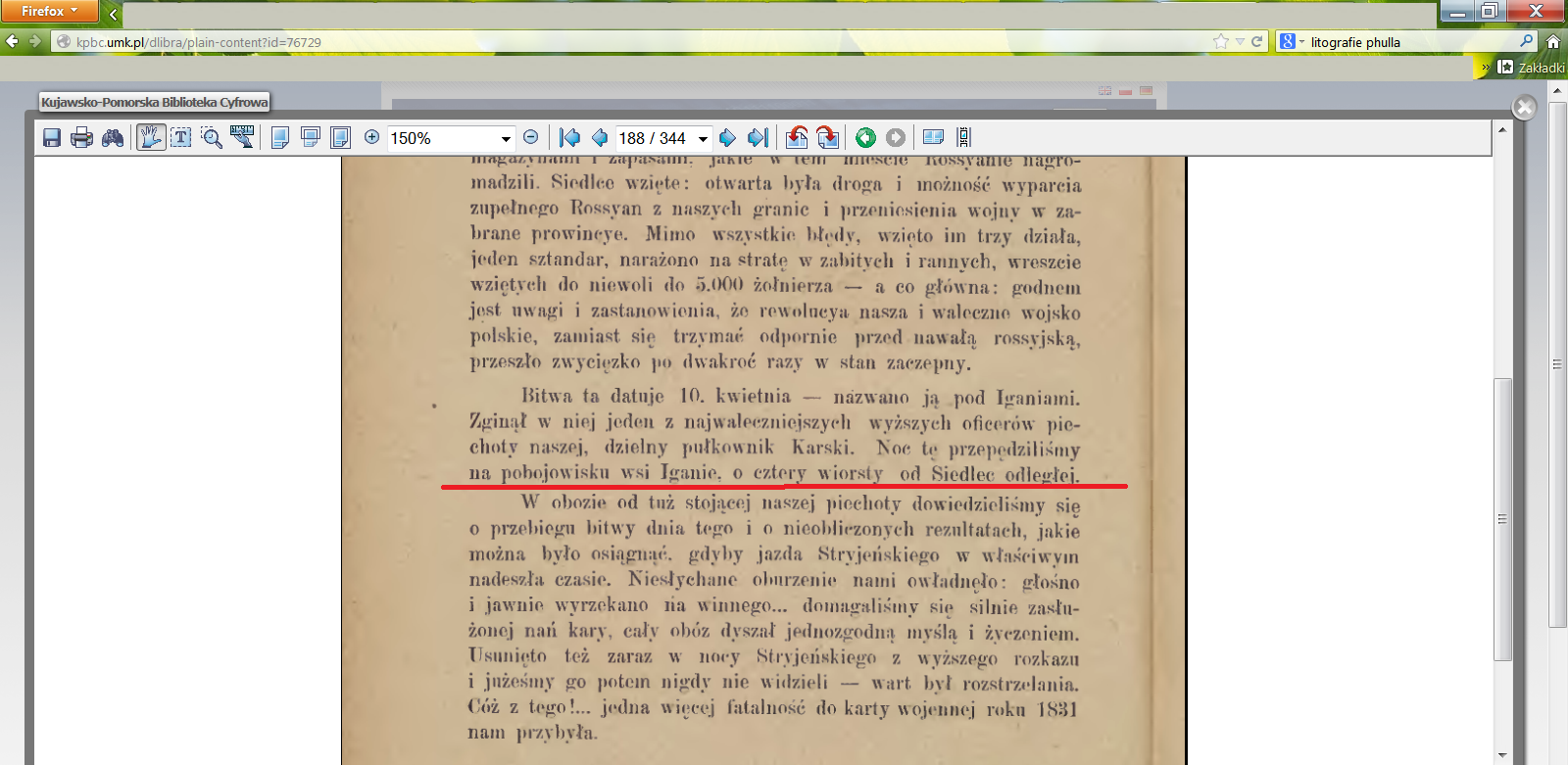Open search with the binoculars icon
The image size is (1568, 765).
pyautogui.click(x=113, y=138)
